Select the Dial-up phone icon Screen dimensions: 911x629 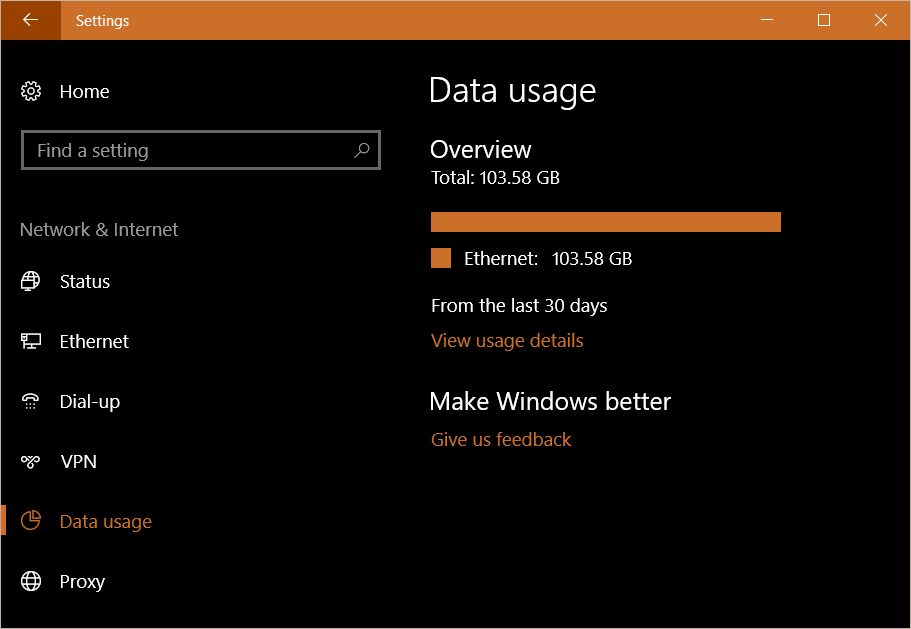[31, 401]
